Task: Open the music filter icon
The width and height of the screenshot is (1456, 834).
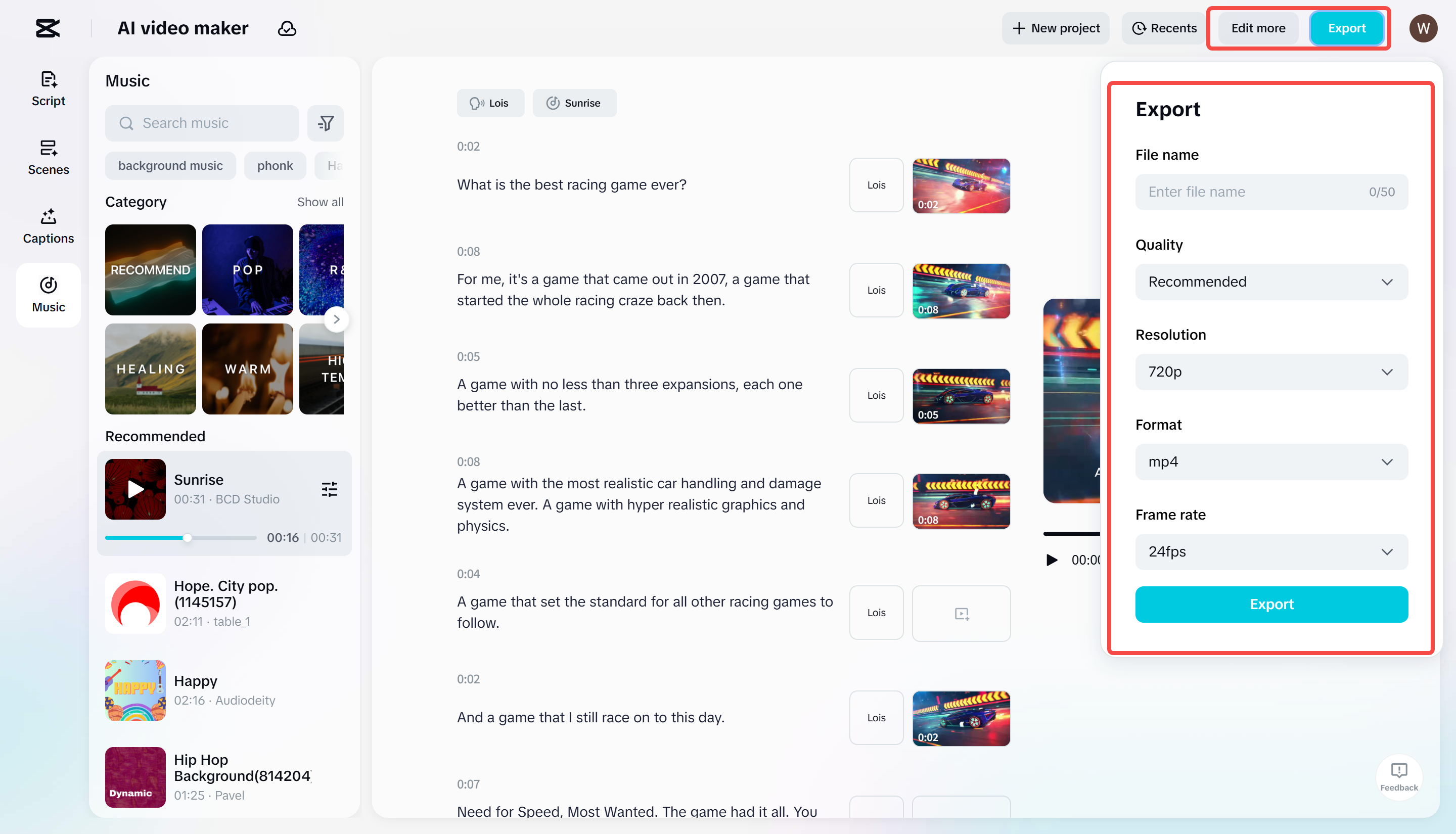Action: tap(326, 123)
